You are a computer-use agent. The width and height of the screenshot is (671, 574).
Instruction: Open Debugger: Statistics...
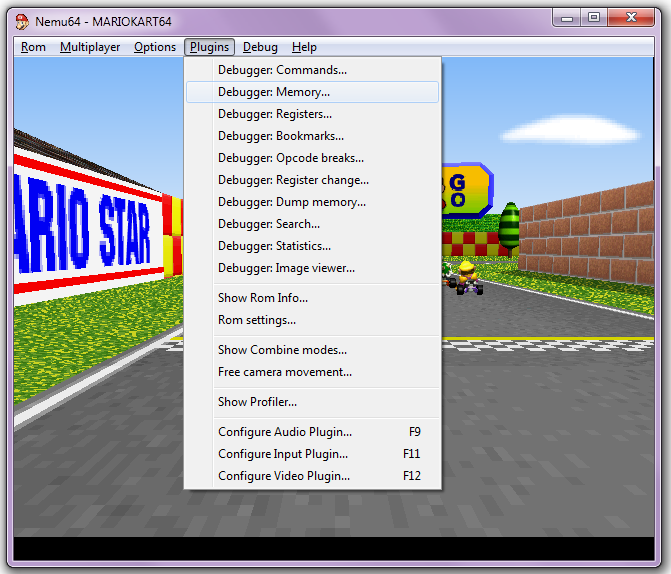pos(312,246)
